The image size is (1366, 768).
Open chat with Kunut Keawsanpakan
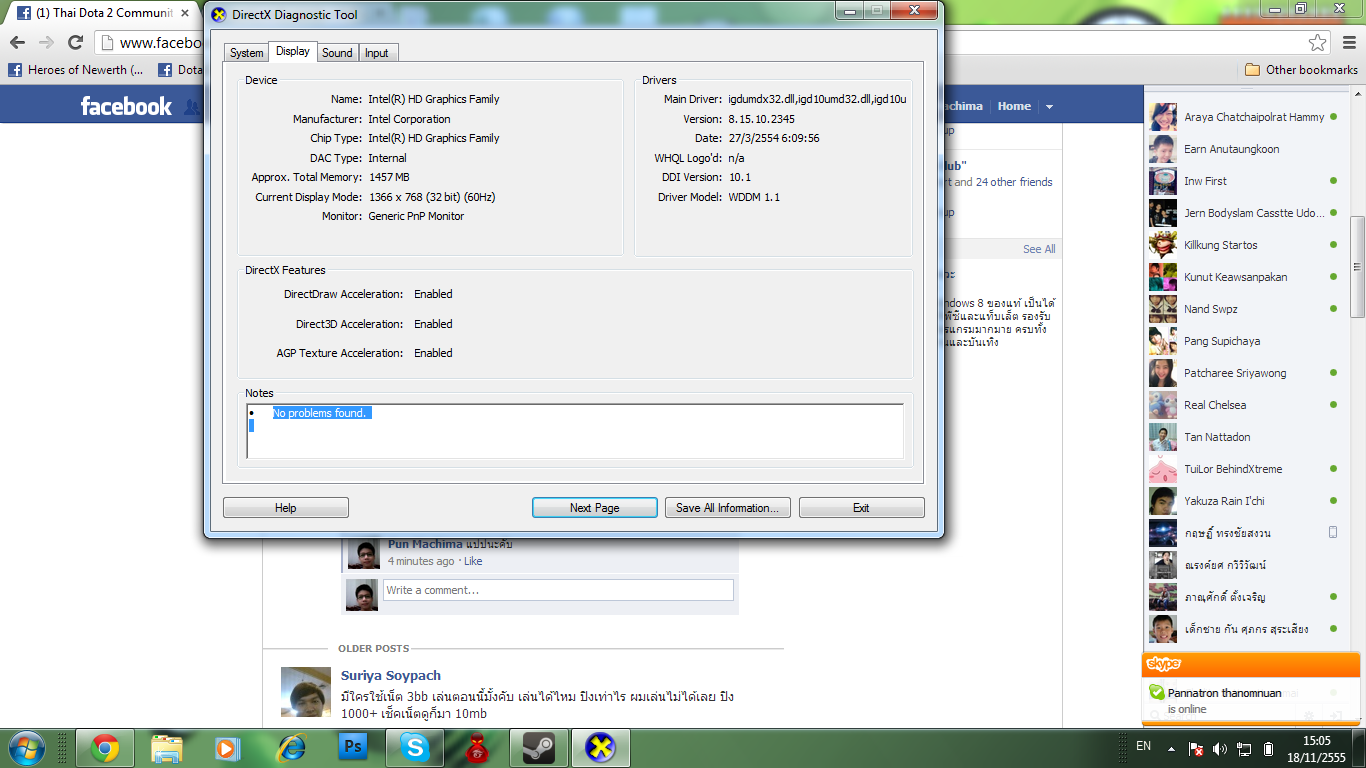pyautogui.click(x=1243, y=277)
